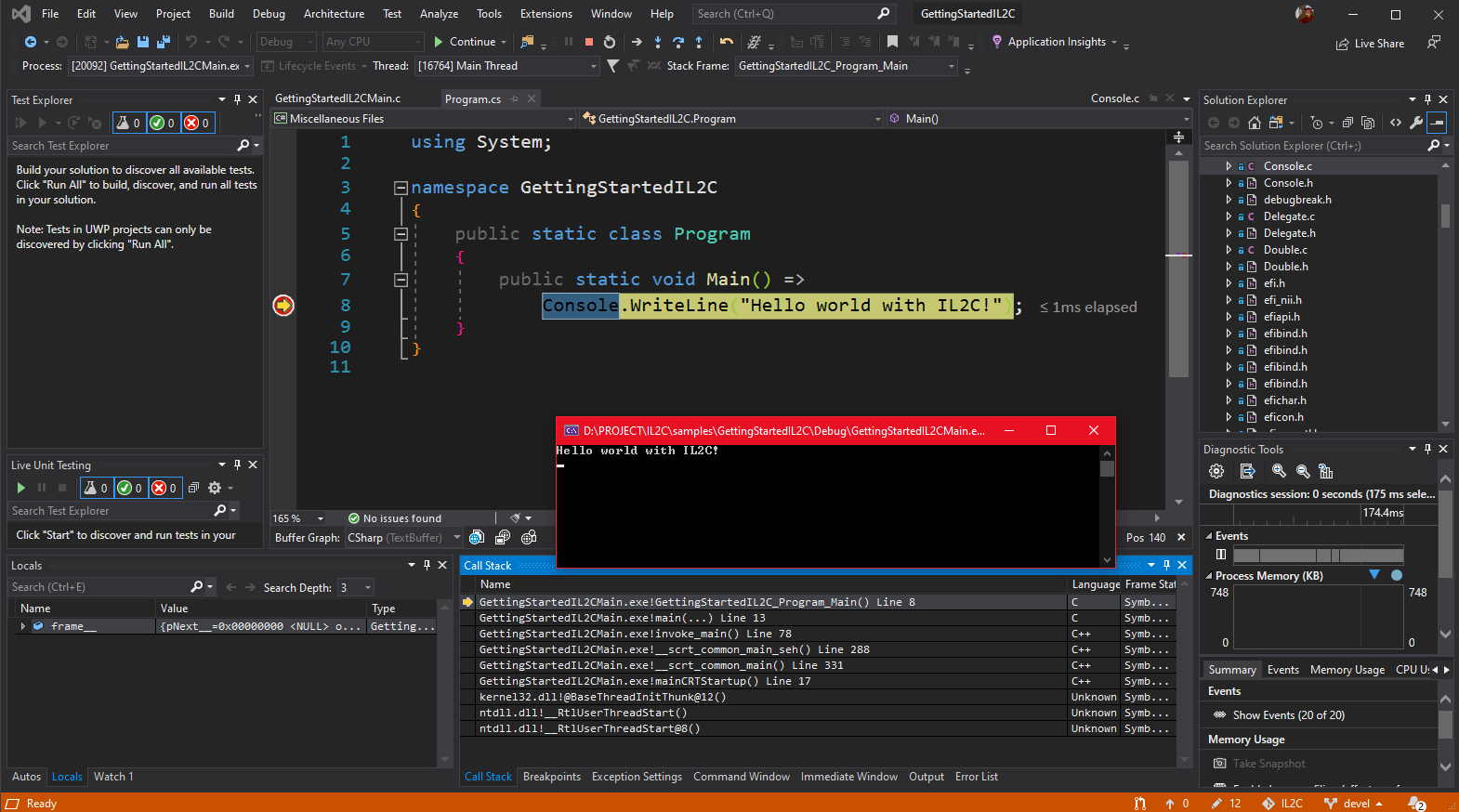Click the IL2C repository status bar item
1459x812 pixels.
click(1282, 804)
